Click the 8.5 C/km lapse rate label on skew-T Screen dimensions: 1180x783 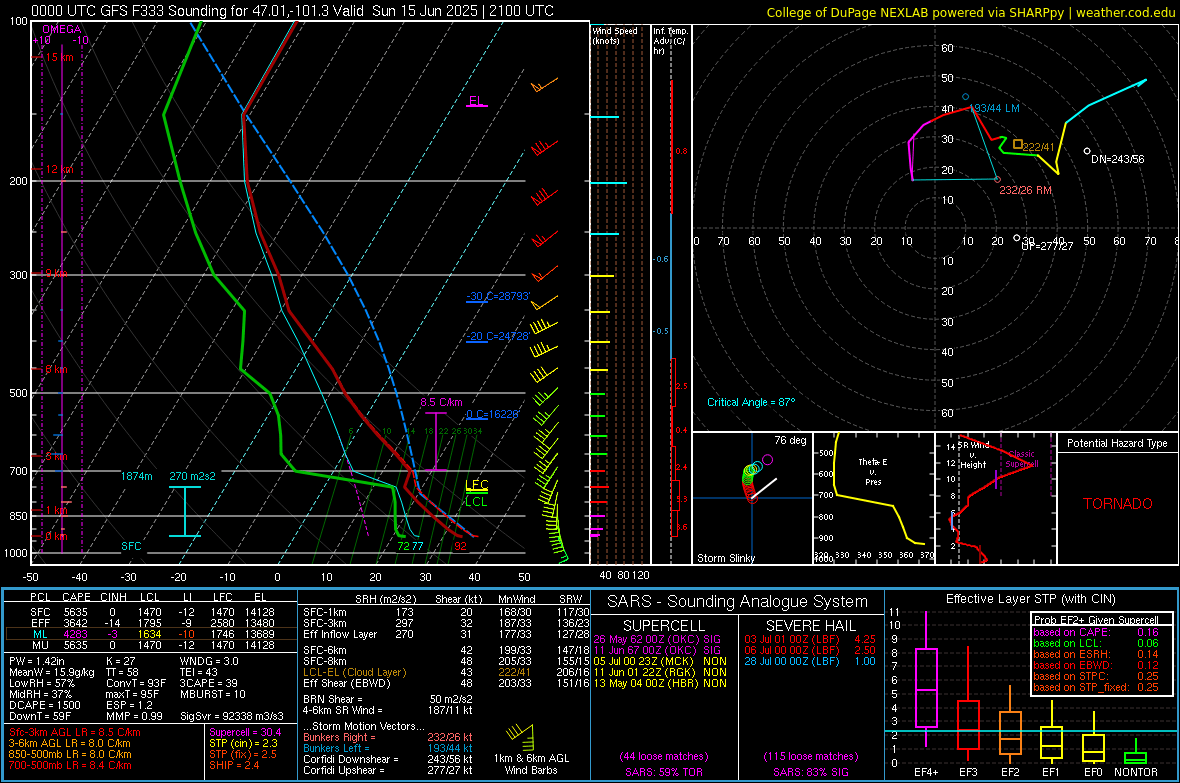[441, 402]
